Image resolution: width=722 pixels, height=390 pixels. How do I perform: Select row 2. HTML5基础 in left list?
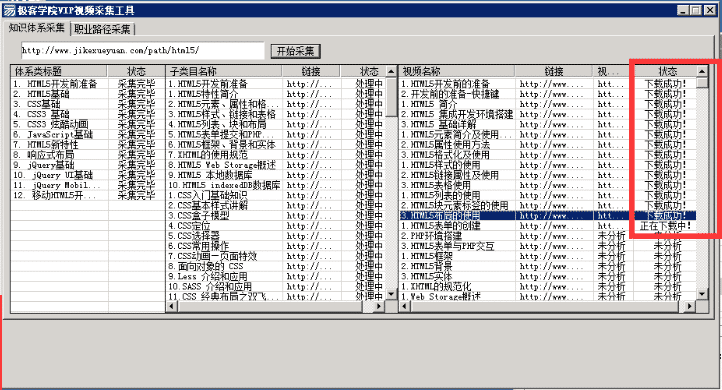[x=87, y=94]
